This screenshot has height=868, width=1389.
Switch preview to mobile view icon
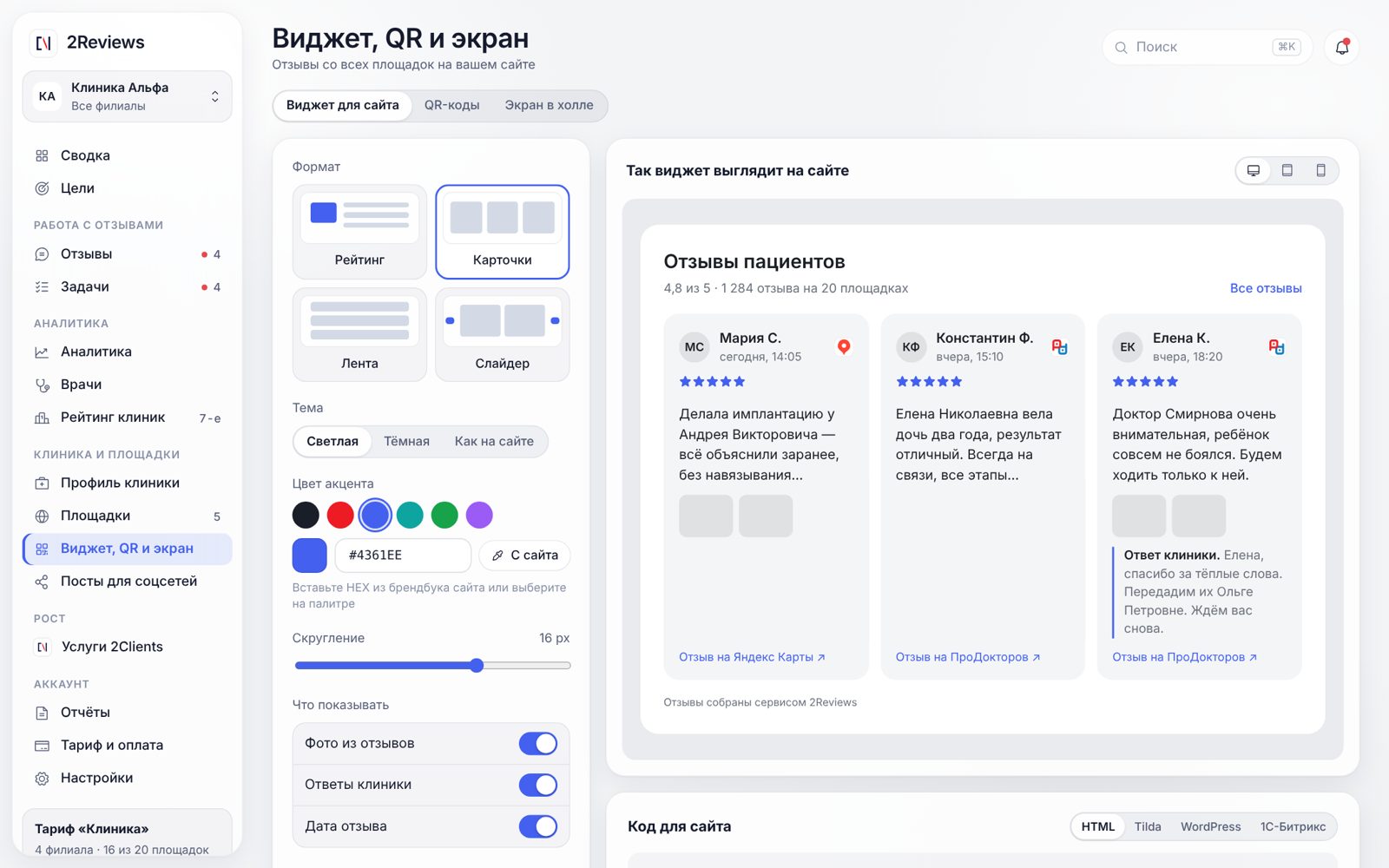click(1320, 170)
